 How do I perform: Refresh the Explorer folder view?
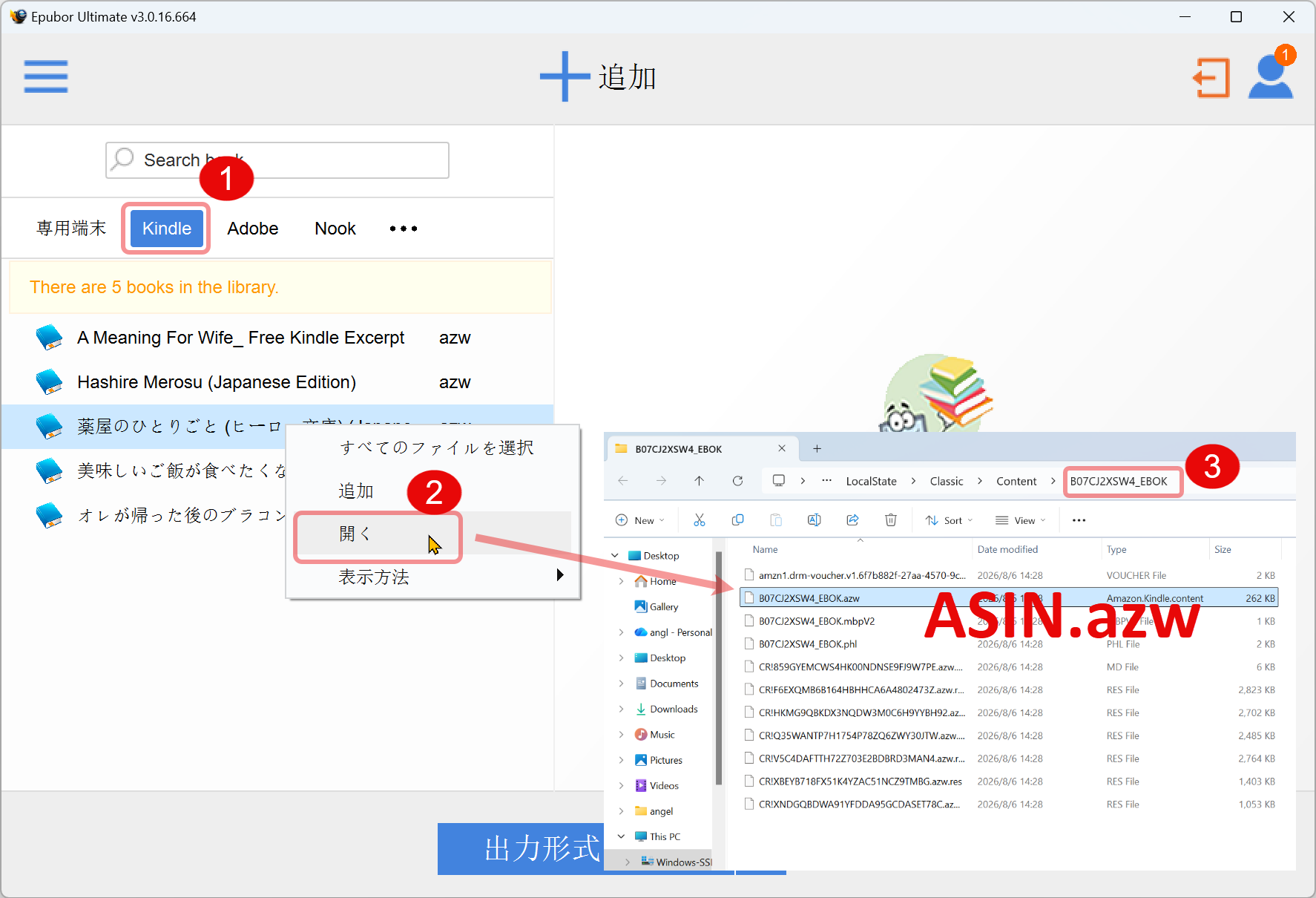coord(737,481)
